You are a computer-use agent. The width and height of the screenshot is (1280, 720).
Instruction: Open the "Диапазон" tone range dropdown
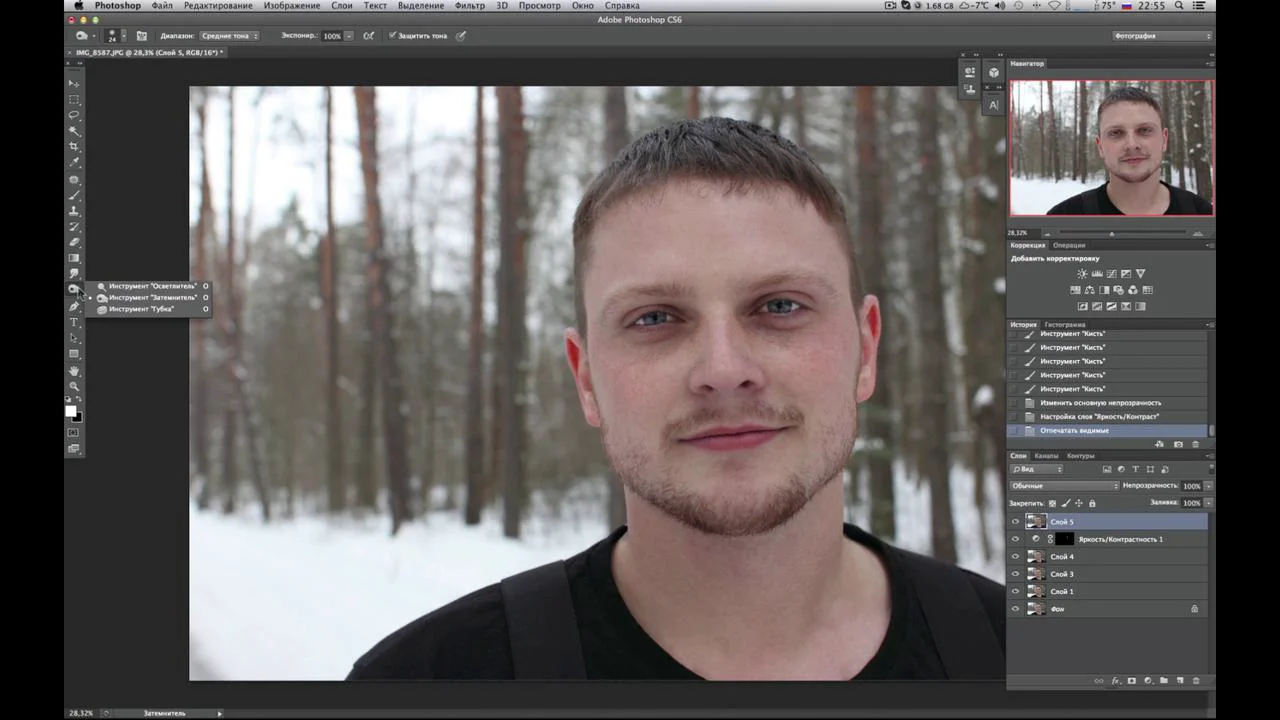point(229,36)
